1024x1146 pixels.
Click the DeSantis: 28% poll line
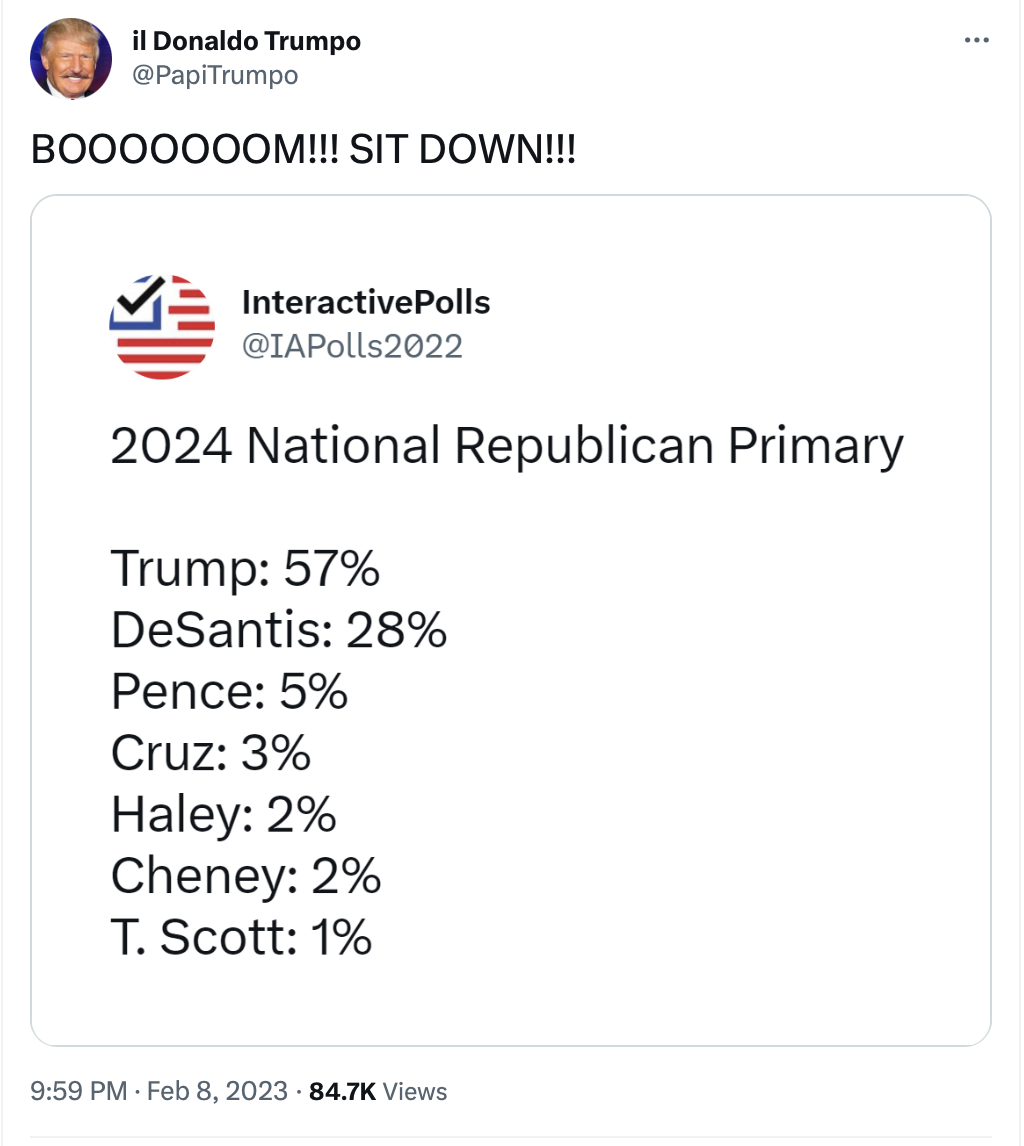point(278,630)
